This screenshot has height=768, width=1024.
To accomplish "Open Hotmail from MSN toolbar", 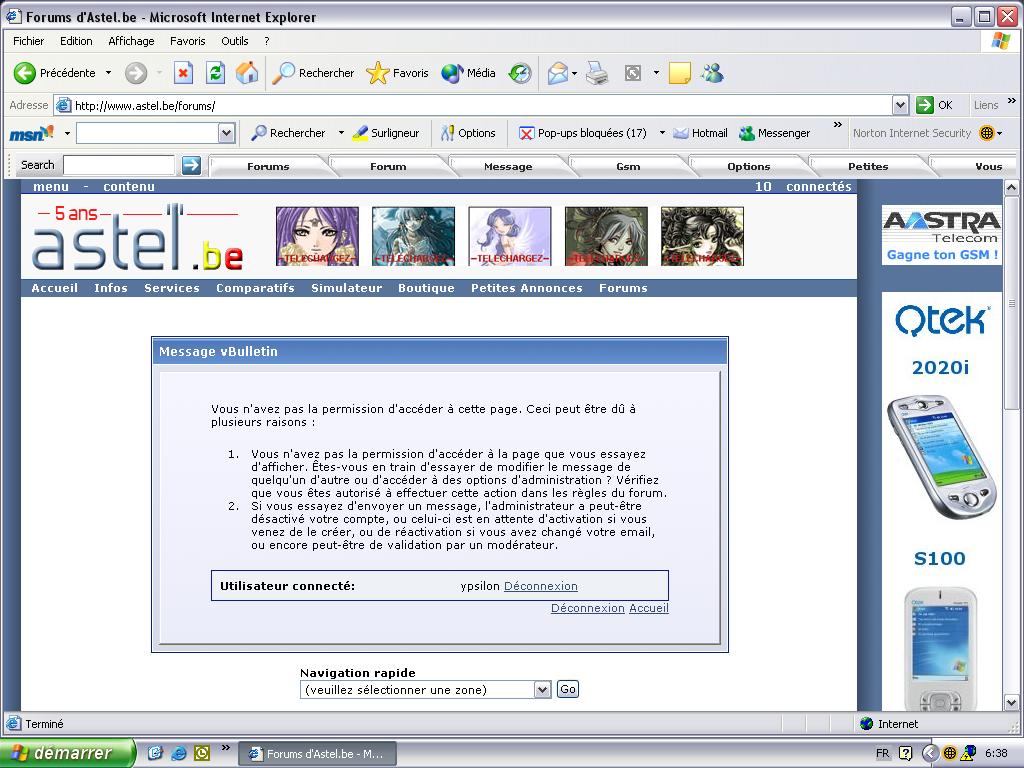I will [700, 133].
